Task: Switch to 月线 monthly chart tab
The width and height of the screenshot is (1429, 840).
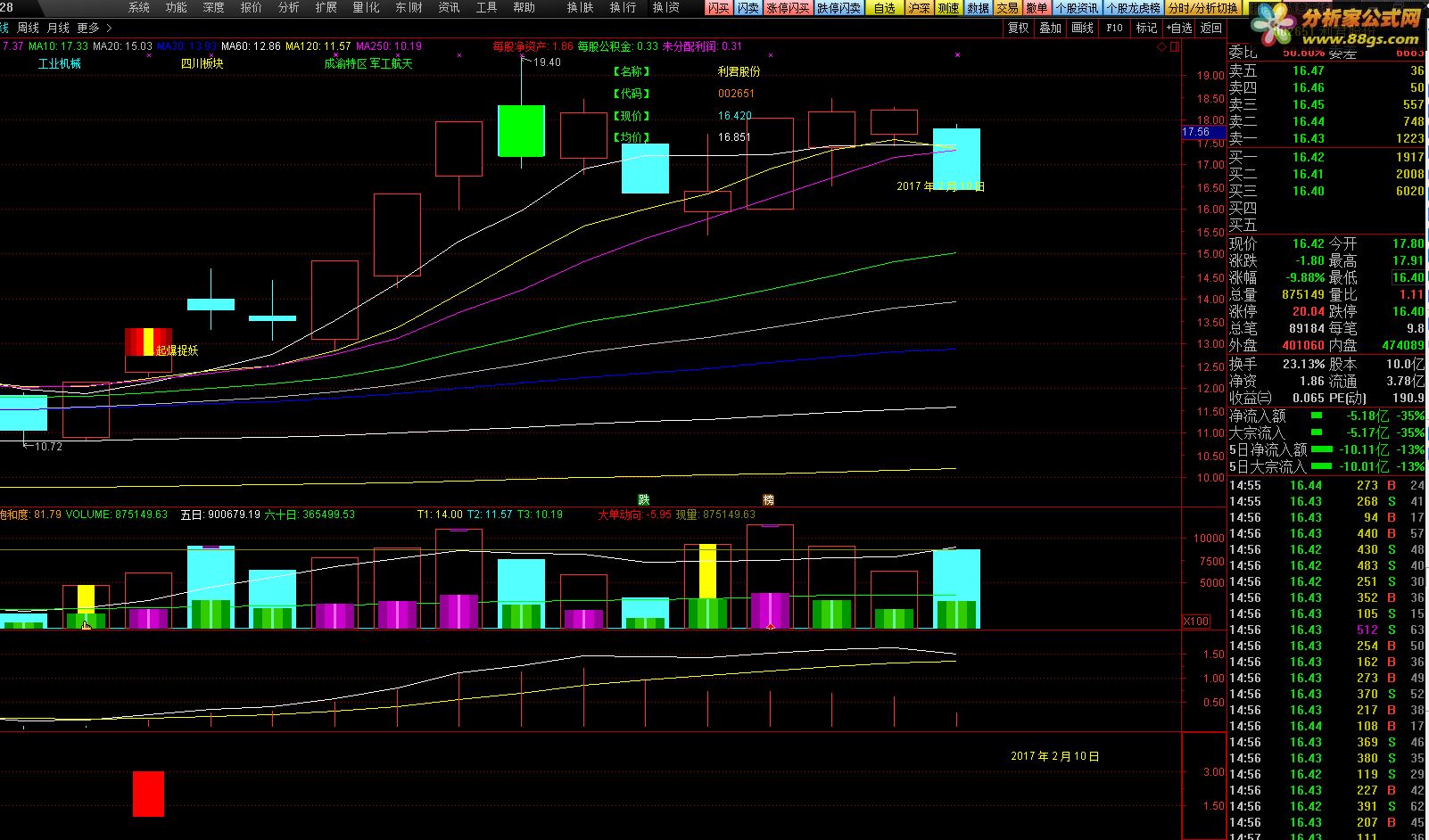Action: coord(58,29)
